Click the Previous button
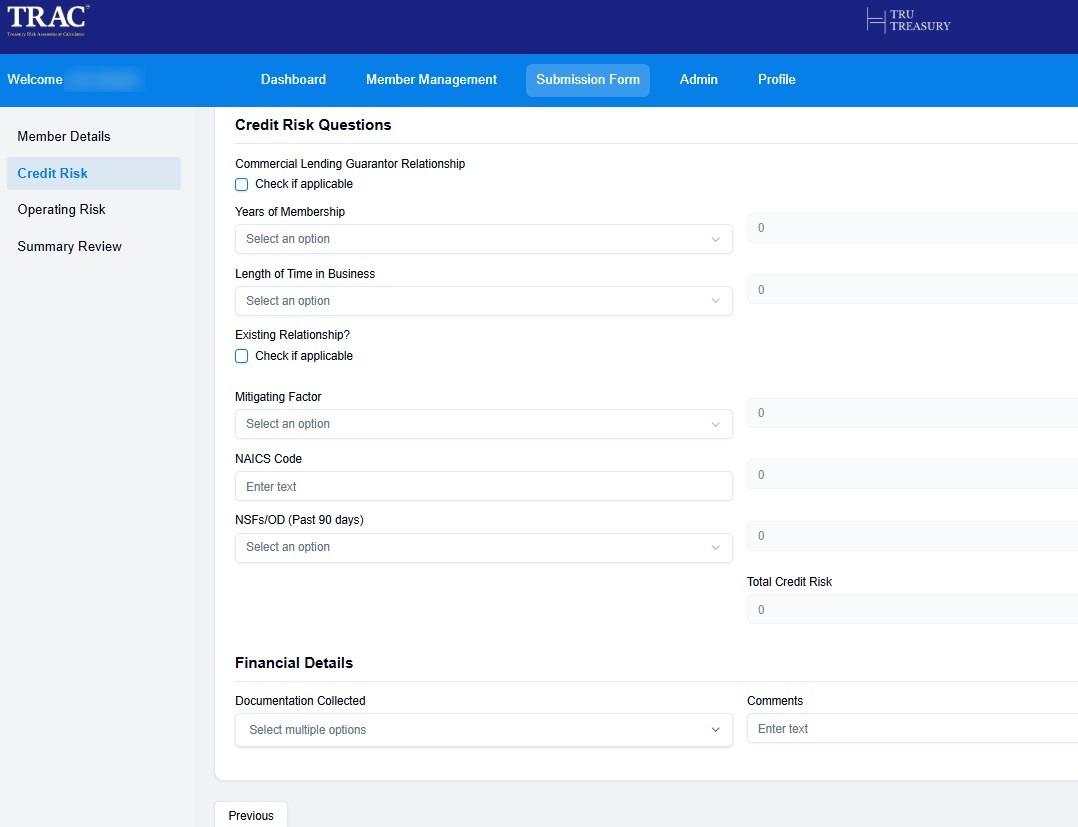The image size is (1078, 827). click(x=251, y=815)
